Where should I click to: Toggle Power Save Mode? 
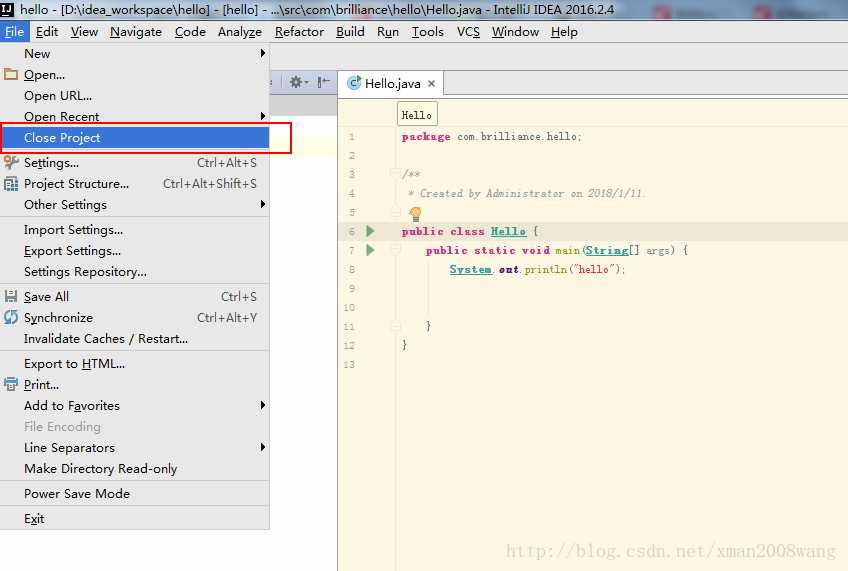pos(135,494)
